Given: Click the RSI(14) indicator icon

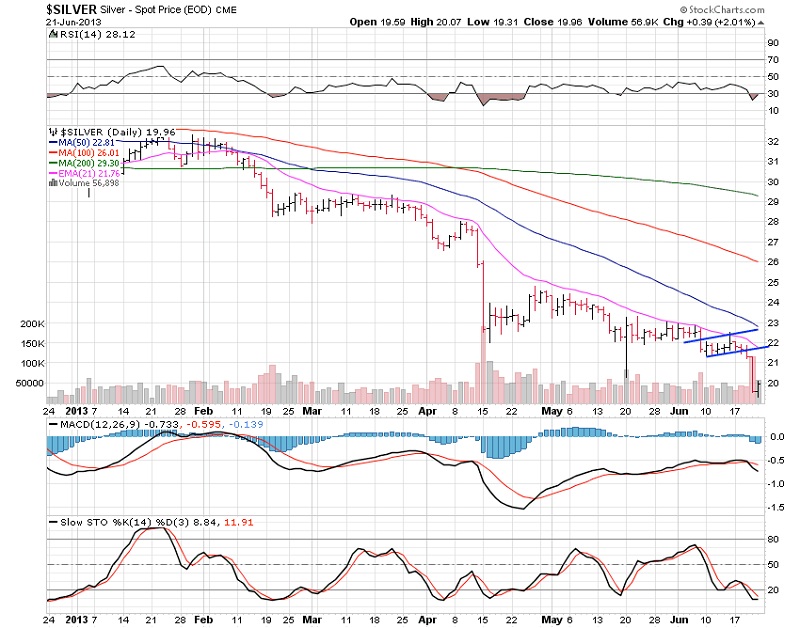Looking at the screenshot, I should pyautogui.click(x=53, y=34).
